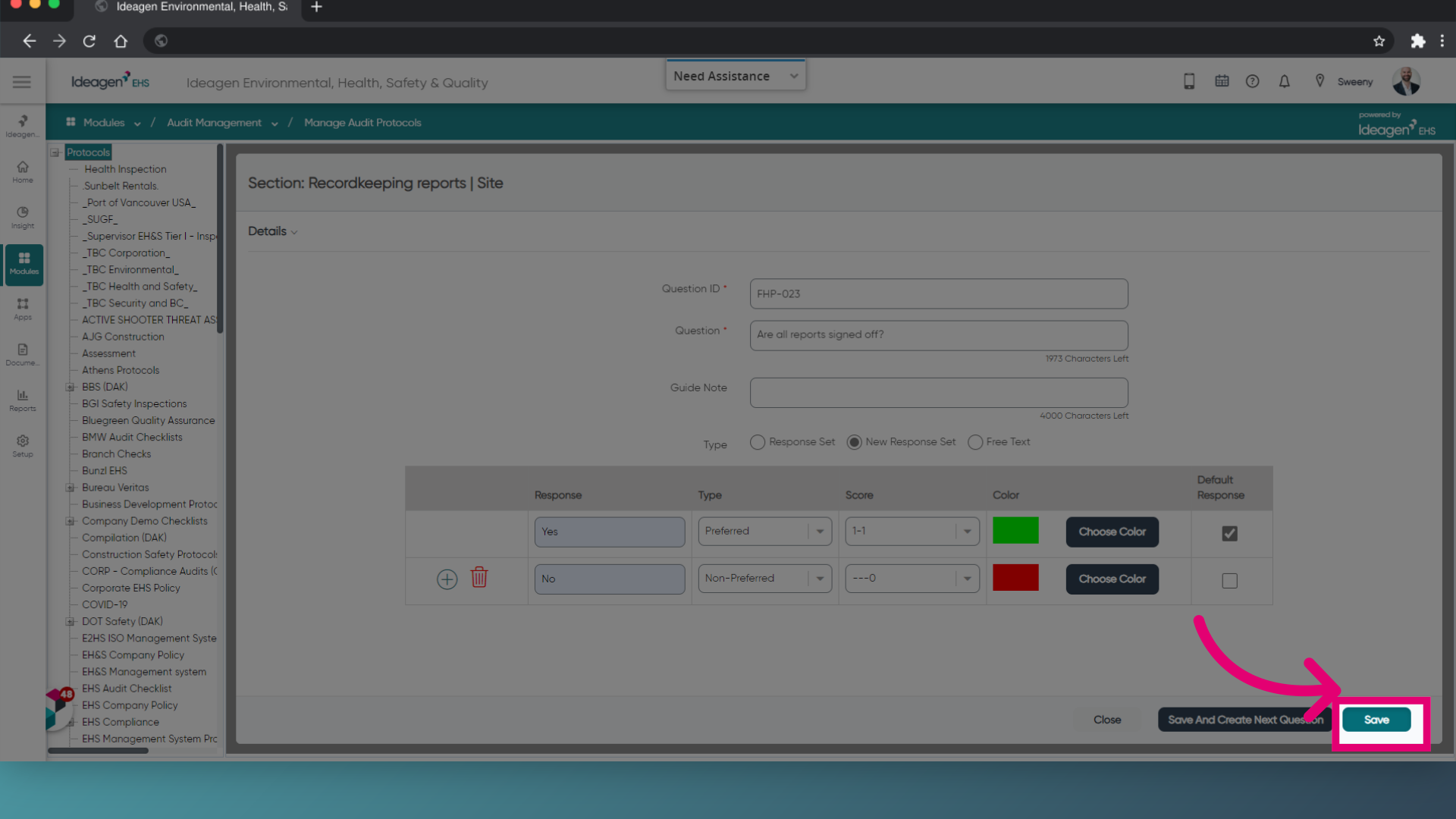Expand the BBS (DAK) tree node
The height and width of the screenshot is (819, 1456).
tap(70, 388)
